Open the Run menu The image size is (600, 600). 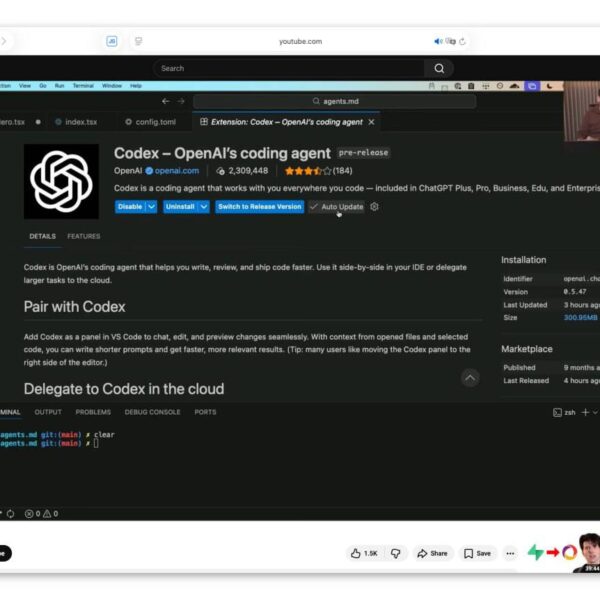pos(59,86)
